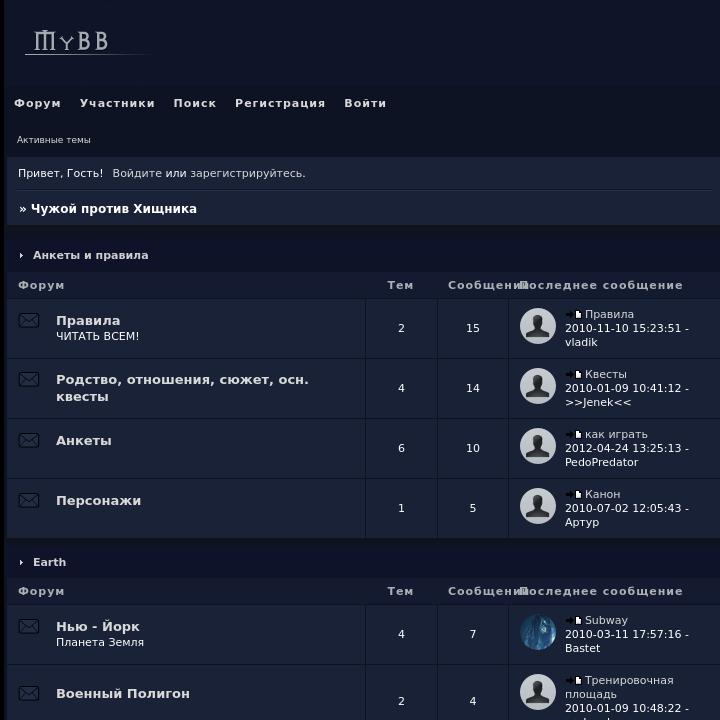Click Привет, Гость! greeting text
Screen dimensions: 720x720
coord(61,174)
